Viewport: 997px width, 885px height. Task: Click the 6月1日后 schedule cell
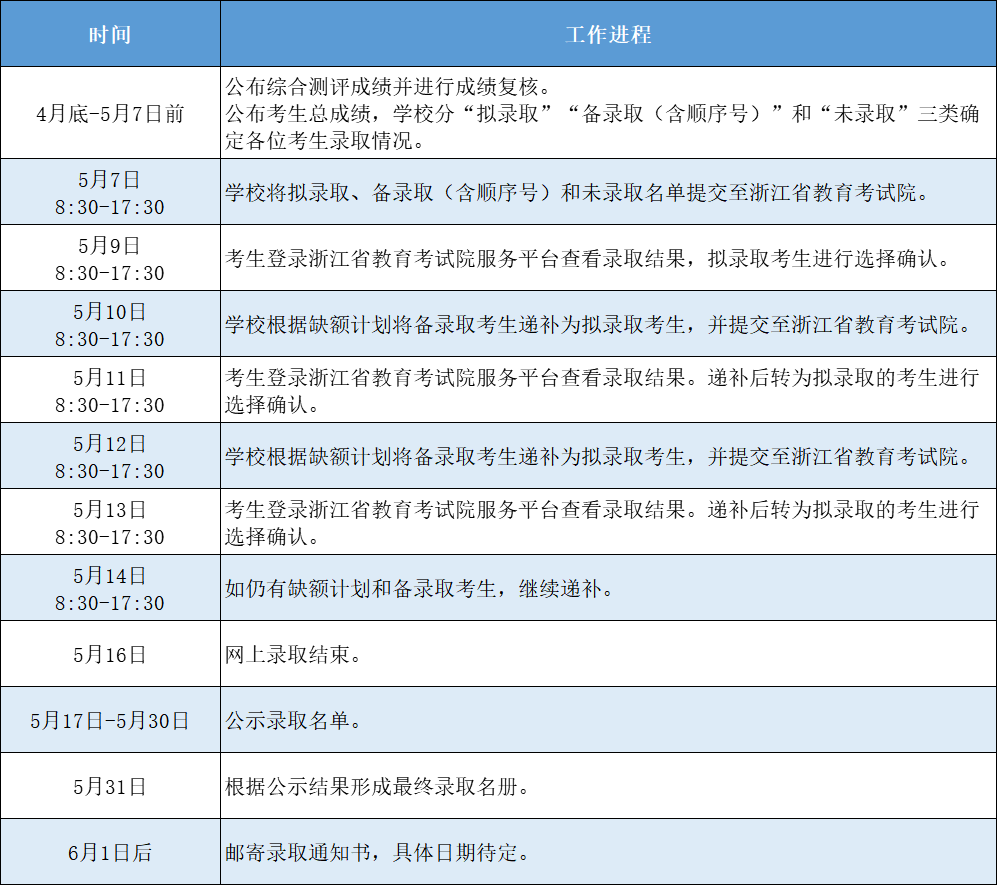(110, 852)
